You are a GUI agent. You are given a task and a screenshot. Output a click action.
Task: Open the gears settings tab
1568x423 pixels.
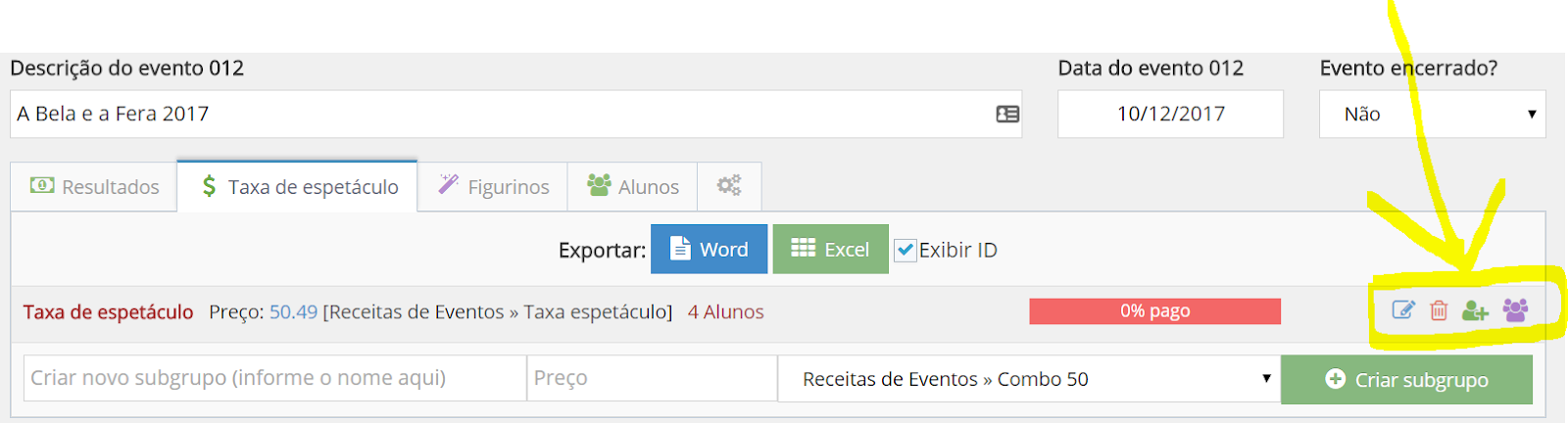point(729,186)
